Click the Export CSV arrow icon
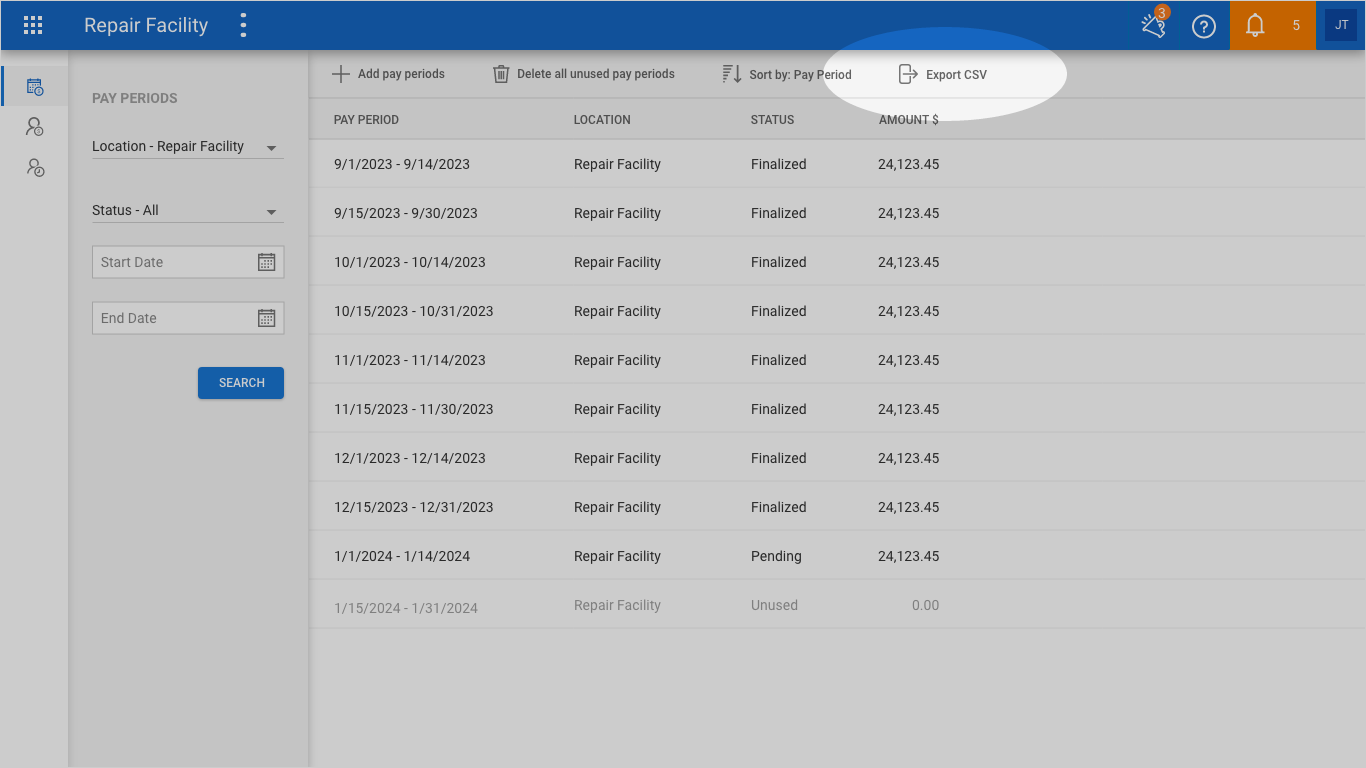Screen dimensions: 1366x768 tap(908, 74)
